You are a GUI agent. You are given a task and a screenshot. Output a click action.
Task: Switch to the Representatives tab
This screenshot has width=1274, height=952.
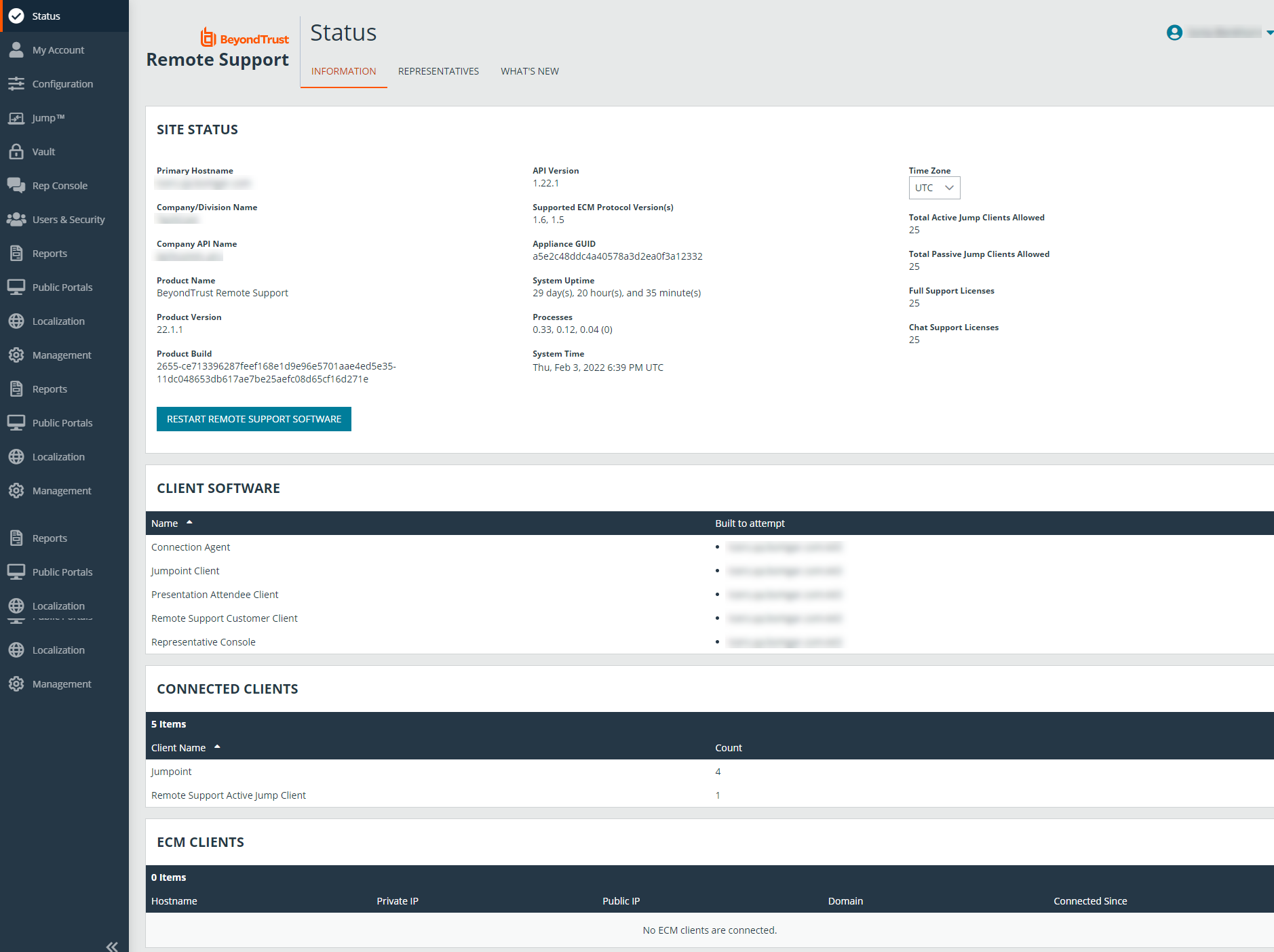coord(438,71)
